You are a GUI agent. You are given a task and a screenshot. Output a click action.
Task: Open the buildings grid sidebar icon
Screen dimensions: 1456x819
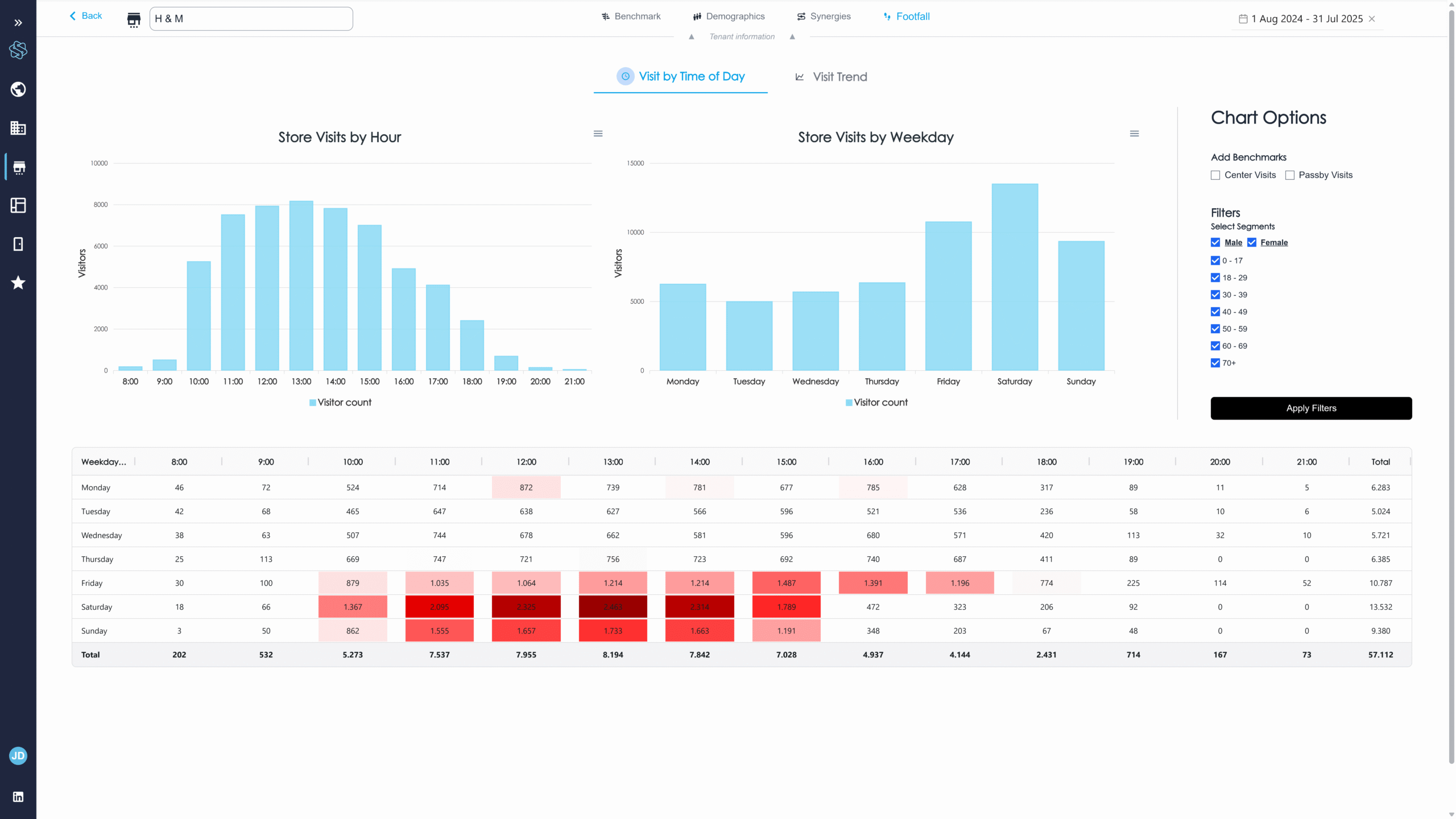[x=18, y=128]
